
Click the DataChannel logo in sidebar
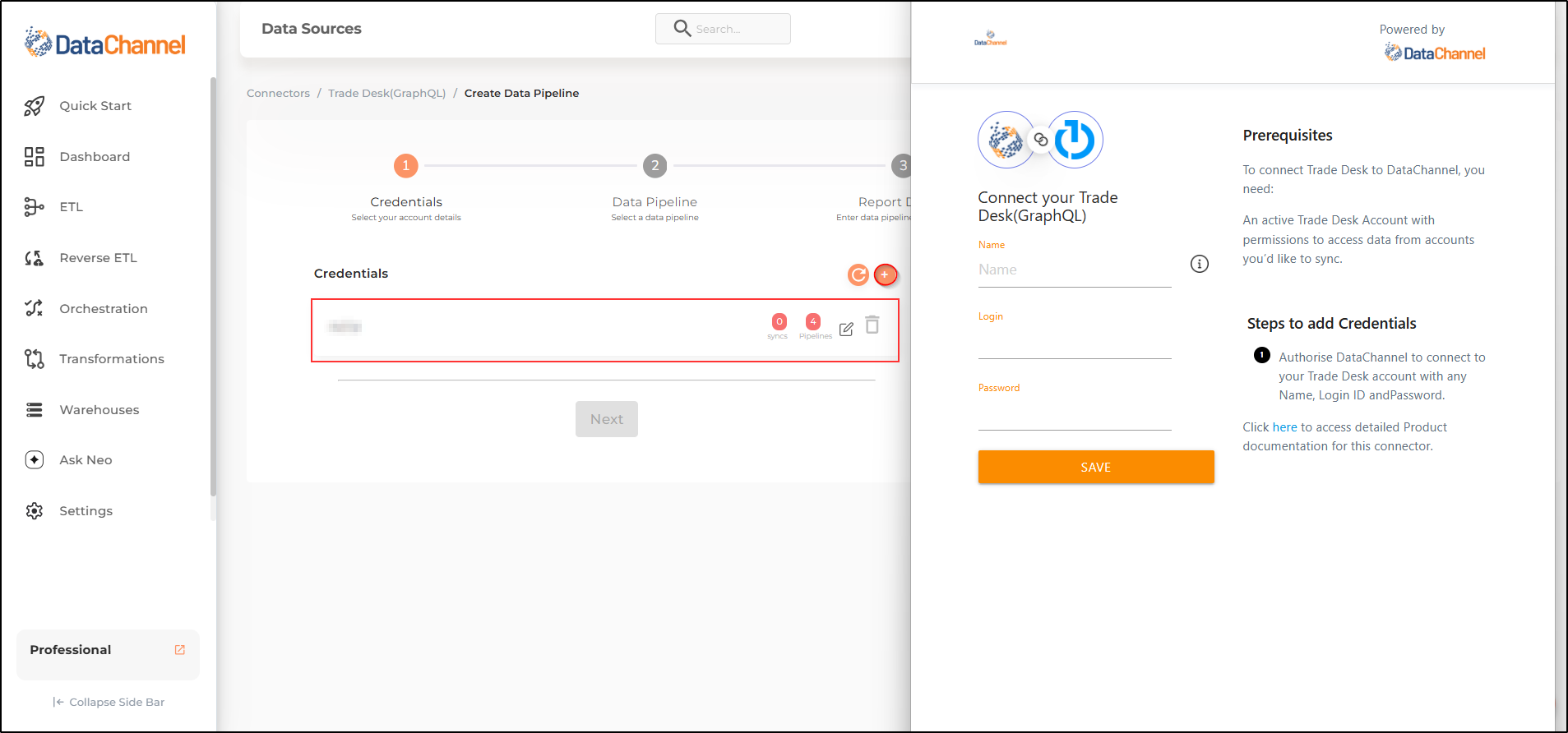pos(105,43)
